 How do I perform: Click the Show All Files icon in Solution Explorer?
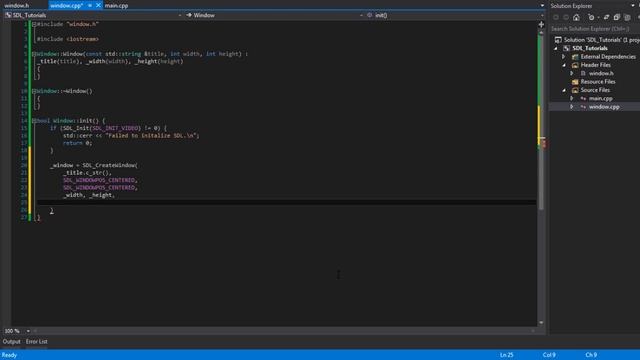[x=627, y=17]
